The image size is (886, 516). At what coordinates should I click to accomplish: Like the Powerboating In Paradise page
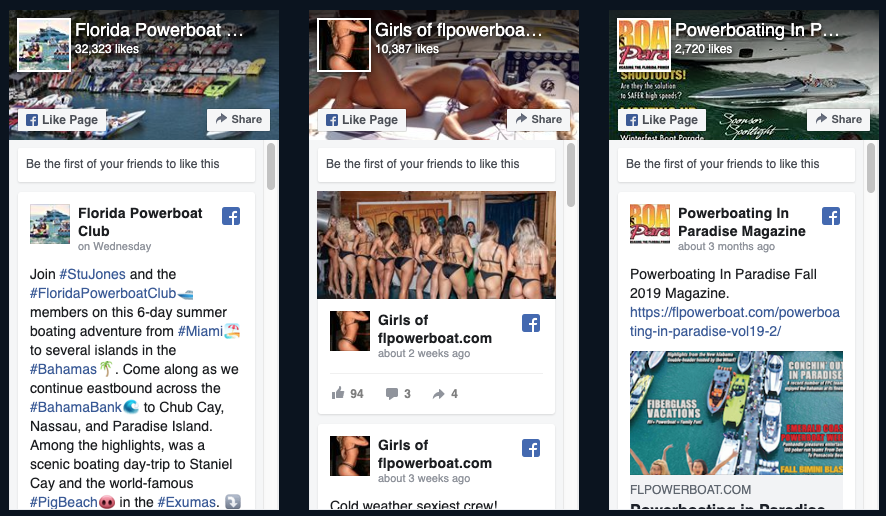click(662, 120)
